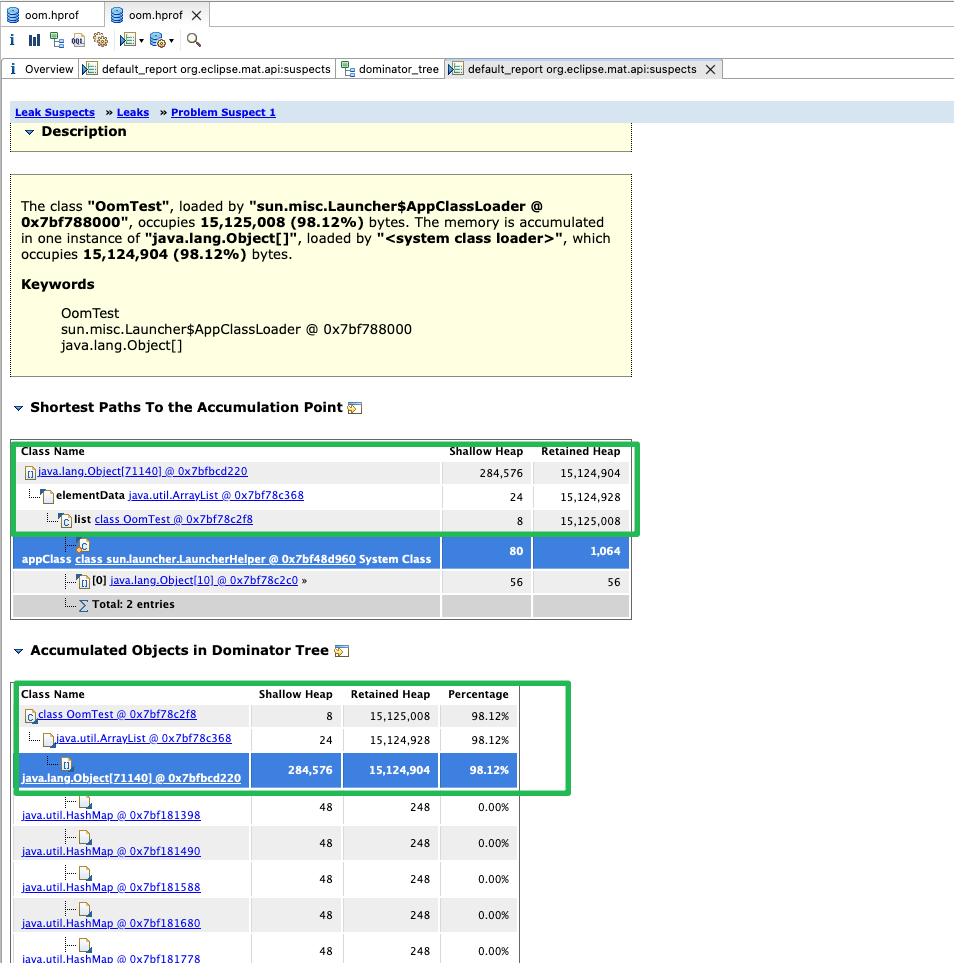Close the active default_report suspects tab

(x=711, y=69)
